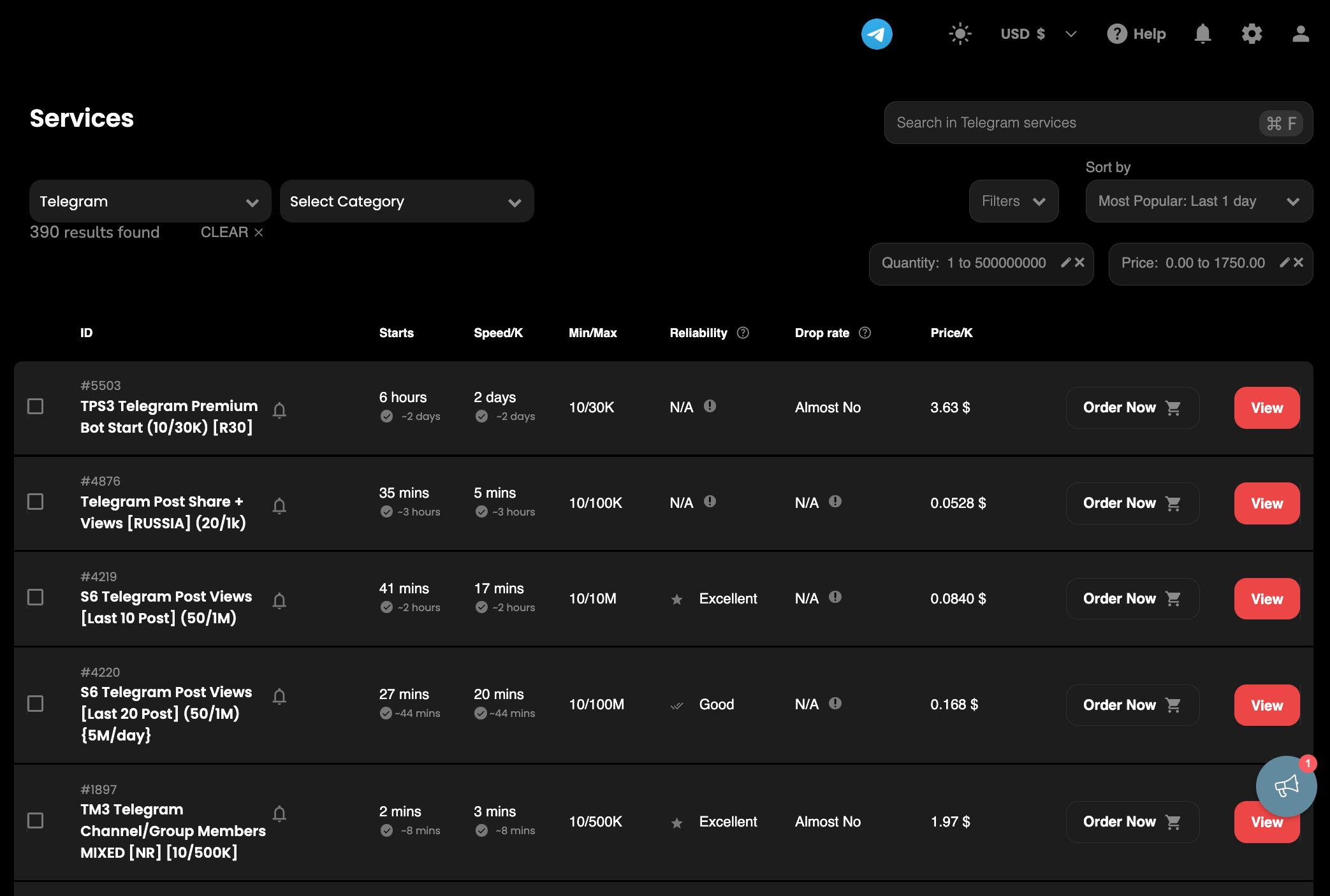Open the announcements megaphone widget
The height and width of the screenshot is (896, 1330).
[1286, 786]
